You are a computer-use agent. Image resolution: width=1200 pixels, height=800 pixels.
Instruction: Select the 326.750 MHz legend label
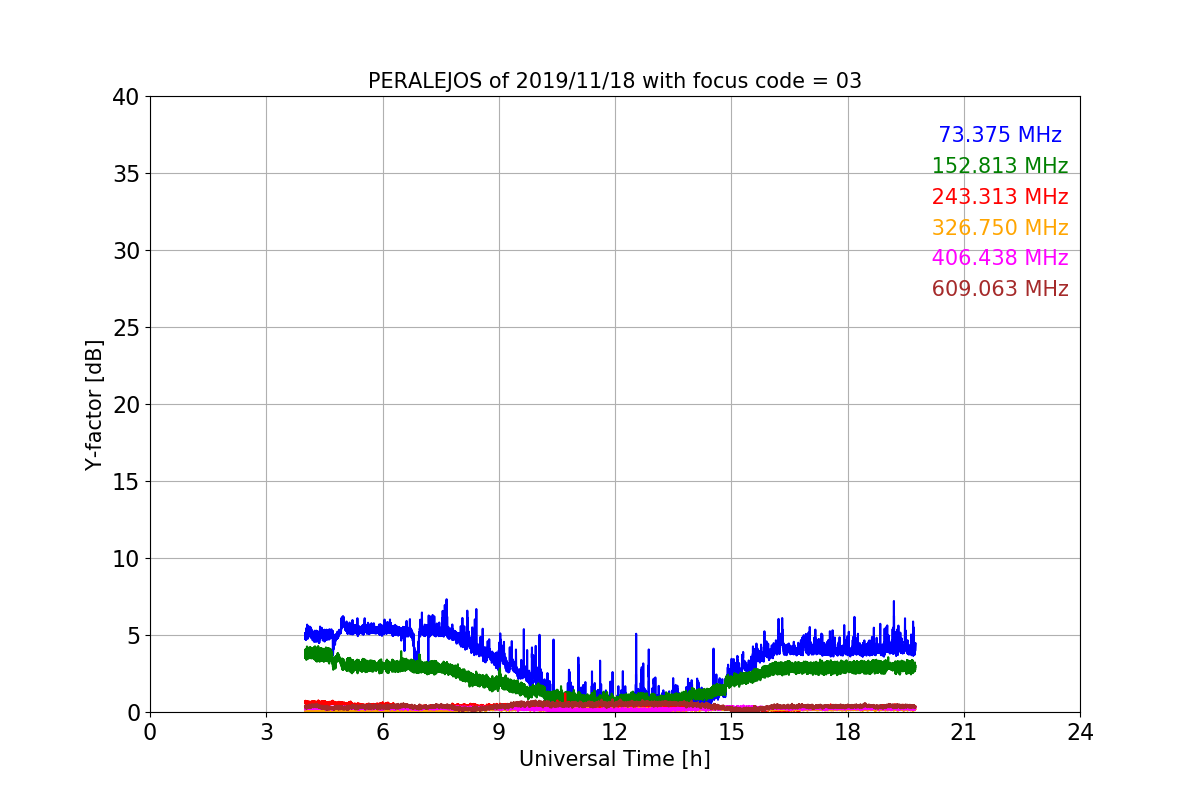[1000, 228]
